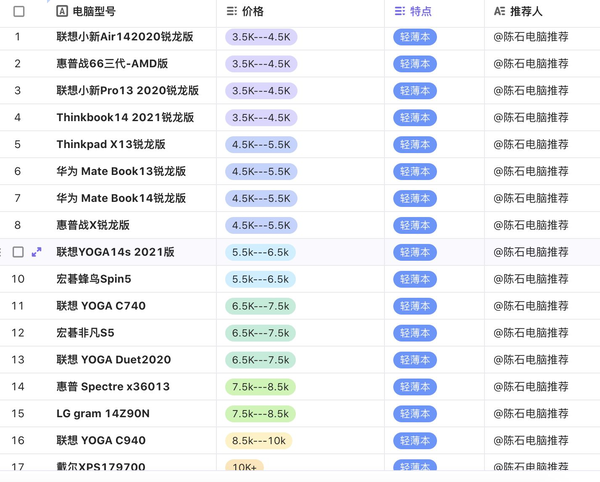Screen dimensions: 600x482
Task: Click the 8.5k---10k price tag
Action: (x=259, y=441)
